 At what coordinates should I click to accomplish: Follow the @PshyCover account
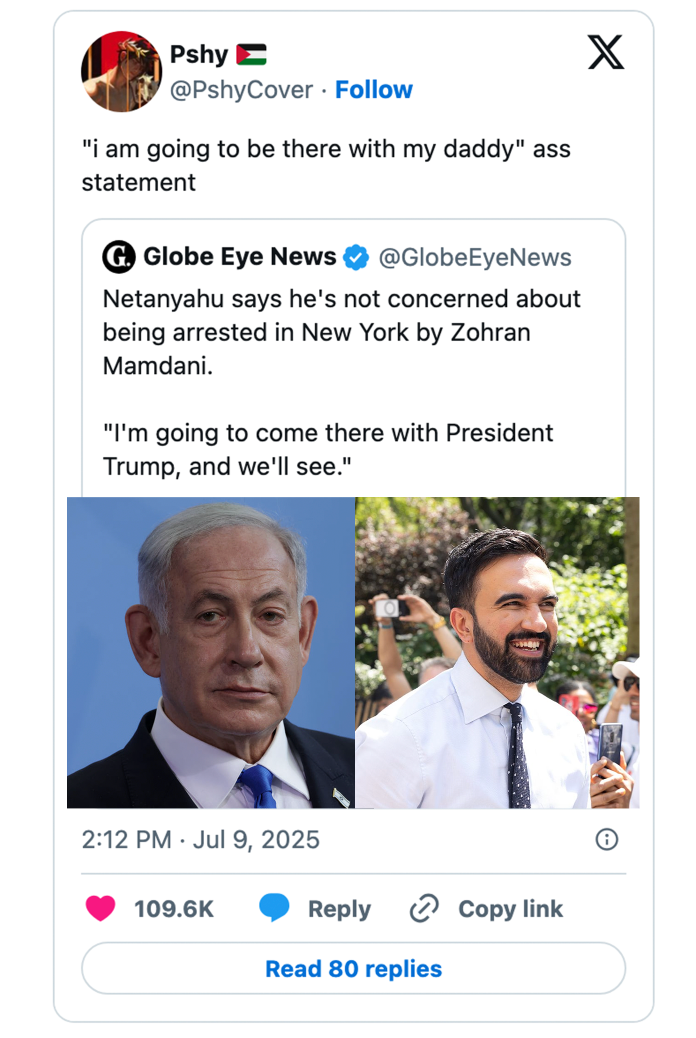374,90
